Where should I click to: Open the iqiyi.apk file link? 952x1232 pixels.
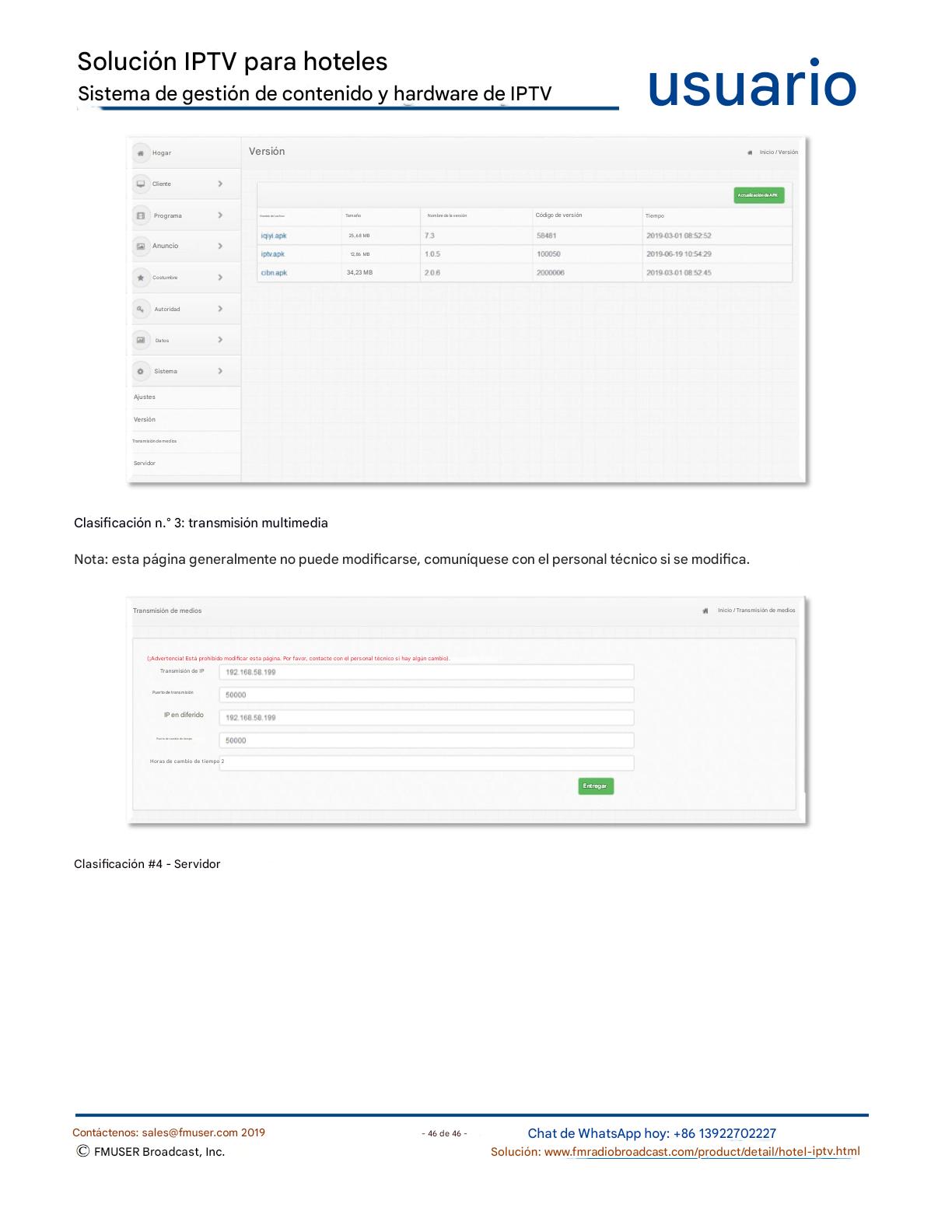point(274,236)
